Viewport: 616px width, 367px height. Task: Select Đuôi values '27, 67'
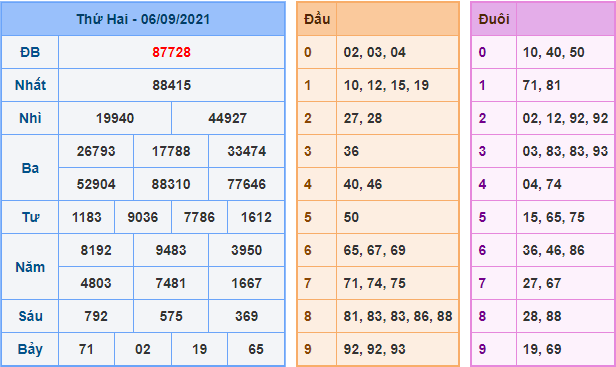point(542,283)
